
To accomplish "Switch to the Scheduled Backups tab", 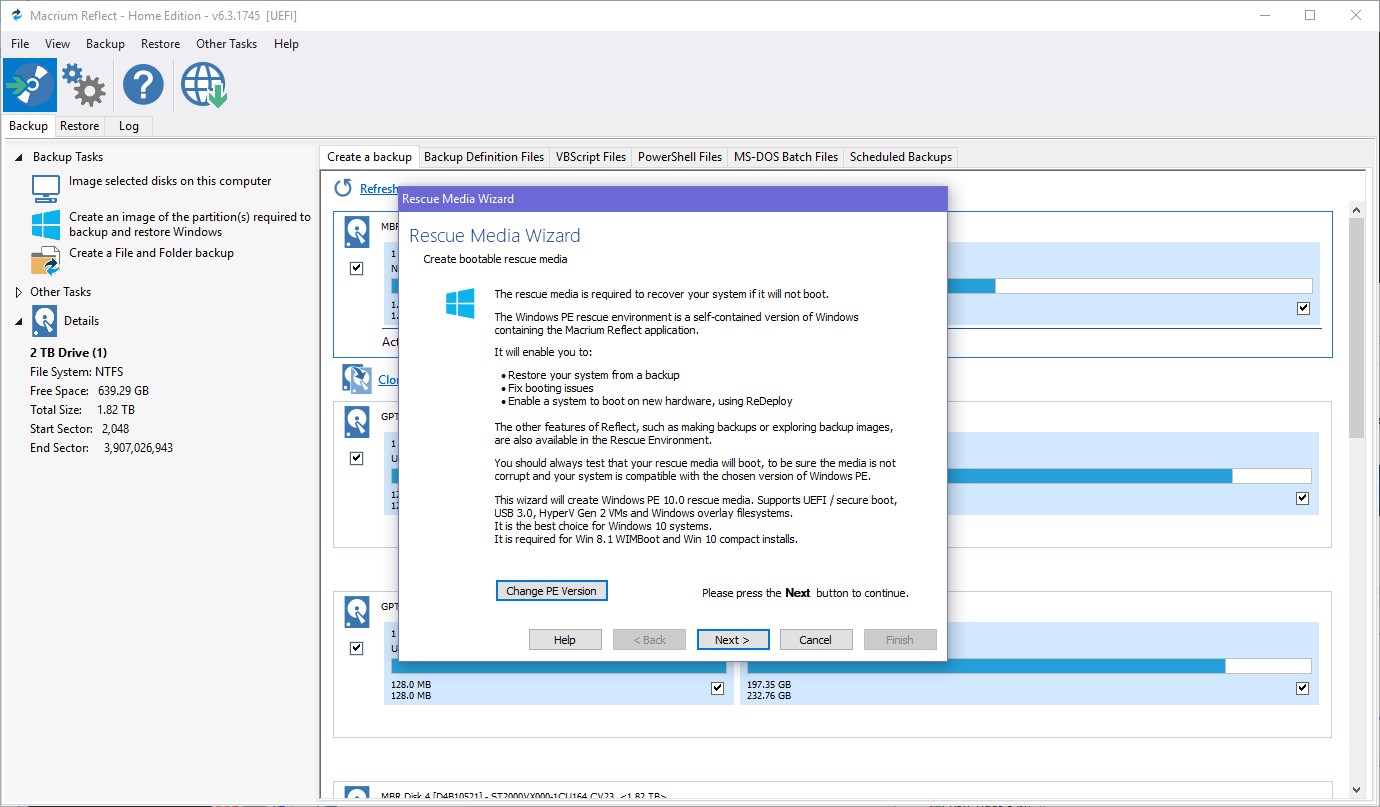I will tap(900, 157).
